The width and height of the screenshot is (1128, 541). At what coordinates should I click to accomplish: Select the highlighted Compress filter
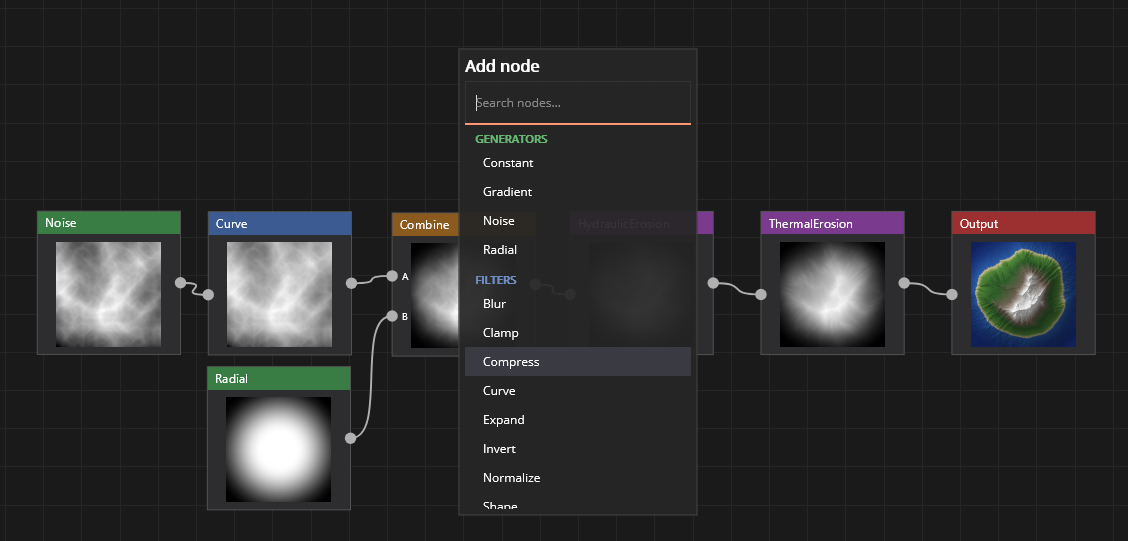click(578, 361)
